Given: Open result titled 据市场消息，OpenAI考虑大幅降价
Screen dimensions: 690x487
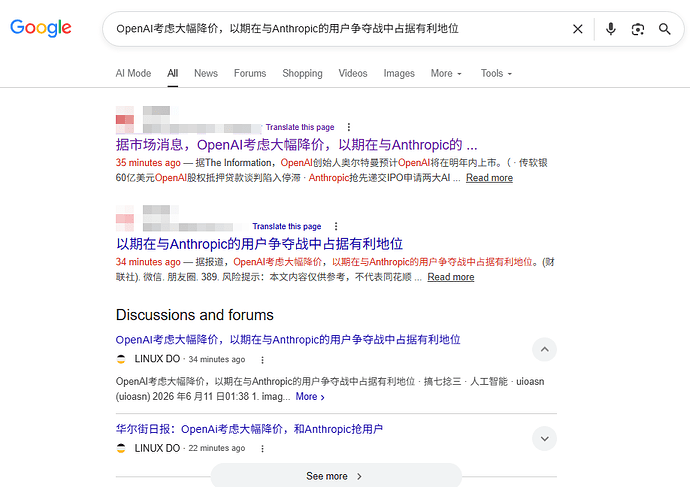Looking at the screenshot, I should 297,145.
